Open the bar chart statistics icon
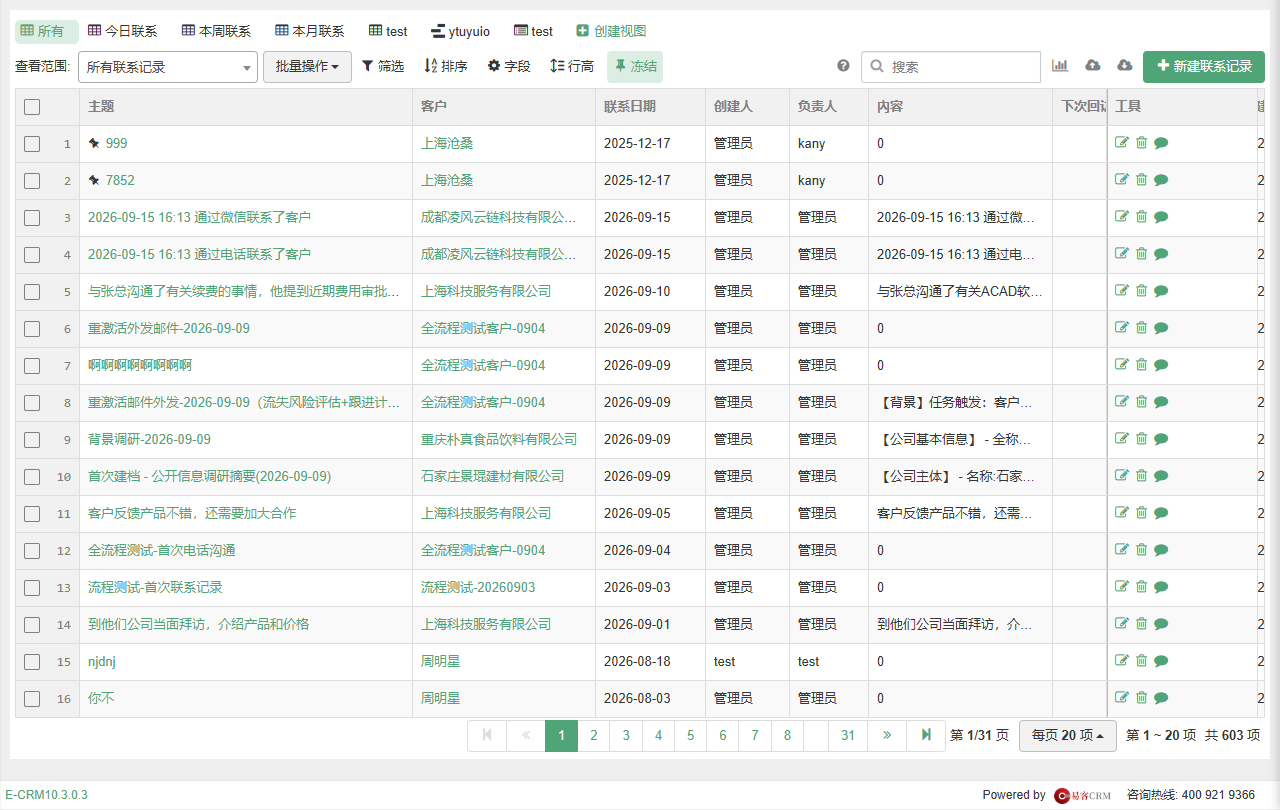Screen dimensions: 1280x810 tap(1060, 66)
